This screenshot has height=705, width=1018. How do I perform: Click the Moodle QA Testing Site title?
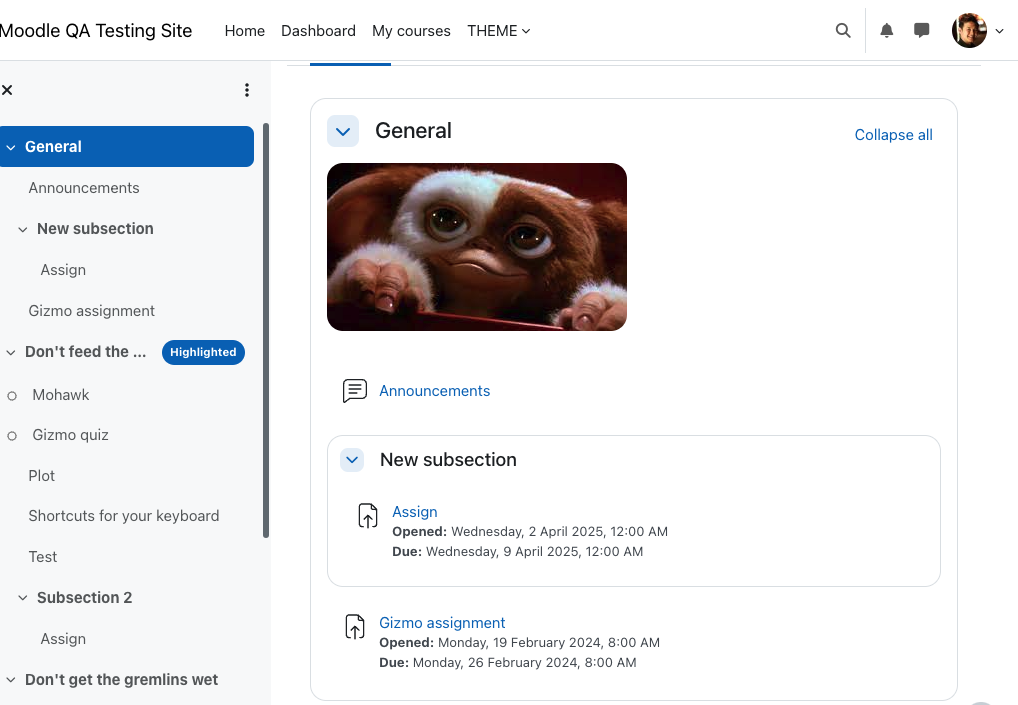point(95,31)
